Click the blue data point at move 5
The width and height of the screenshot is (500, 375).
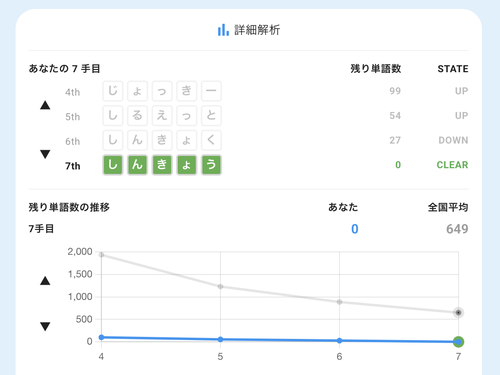coord(220,339)
